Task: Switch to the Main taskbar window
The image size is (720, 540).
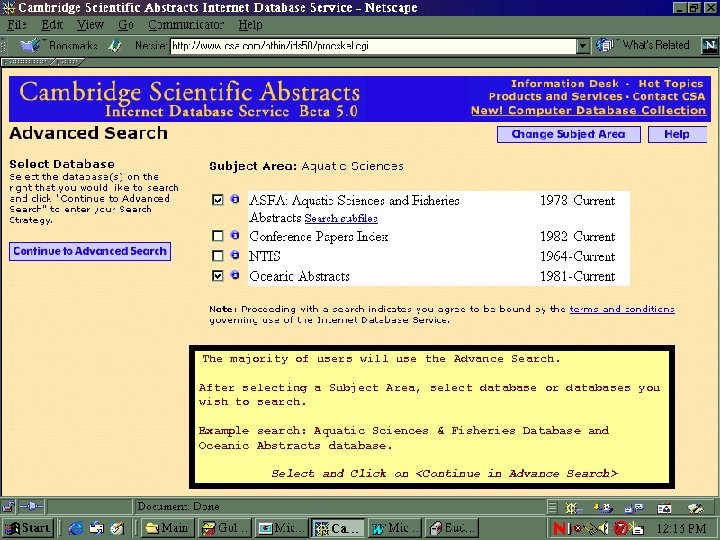Action: 168,529
